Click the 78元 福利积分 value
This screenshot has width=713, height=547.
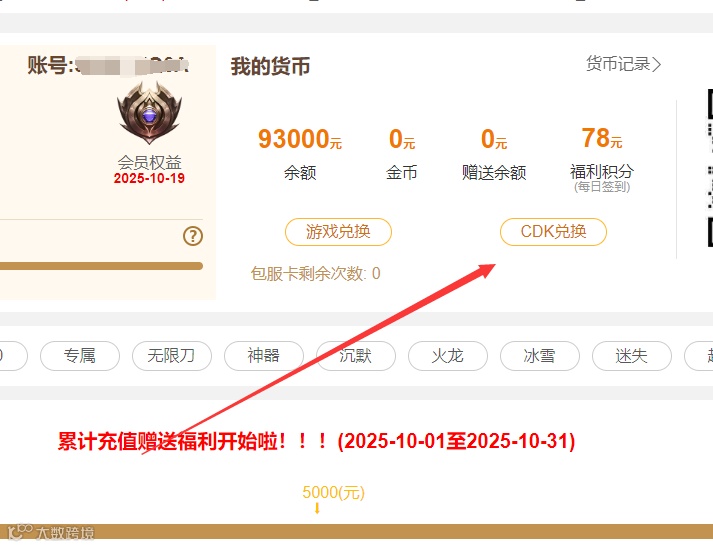point(602,138)
